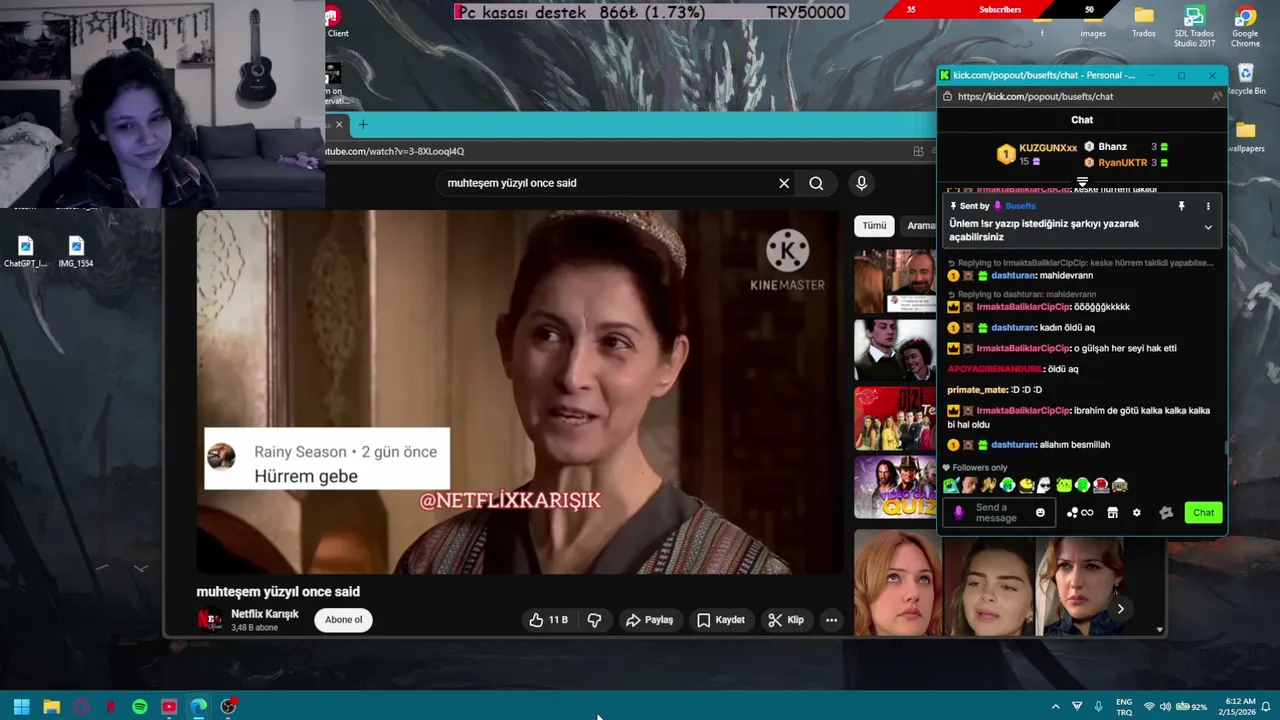Switch to Microsoft Edge in the taskbar

(199, 707)
